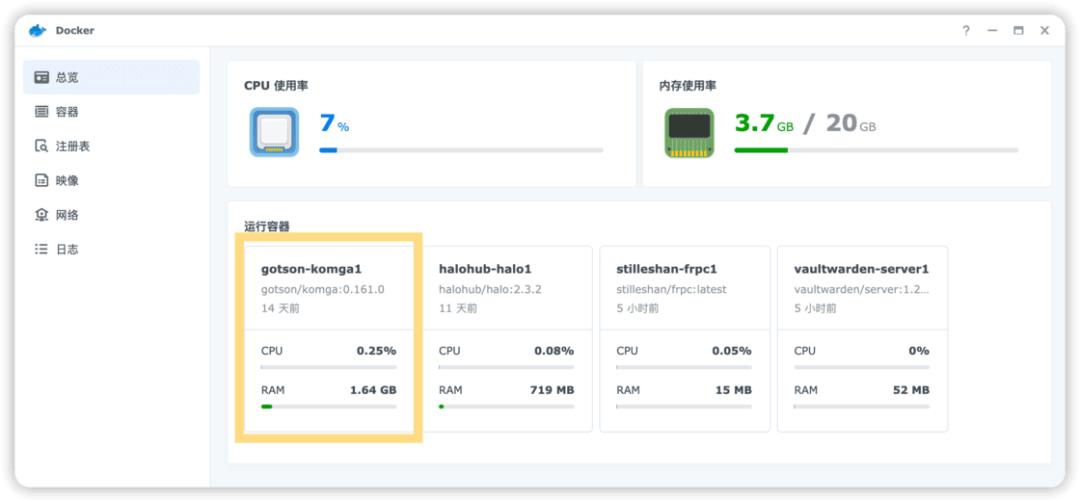
Task: Click the Docker whale logo icon
Action: coord(37,30)
